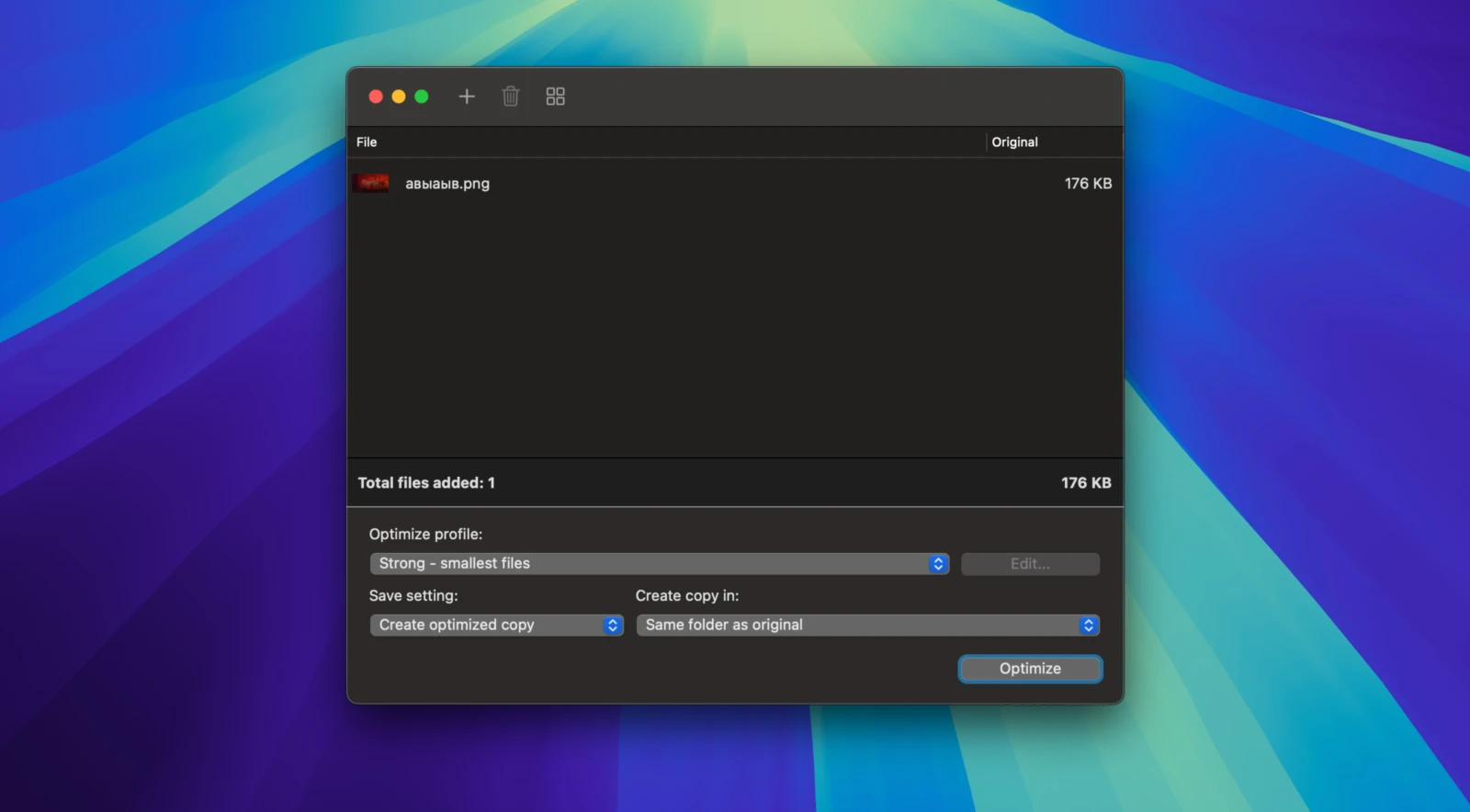
Task: Click the 176 KB size in file row
Action: [x=1088, y=184]
